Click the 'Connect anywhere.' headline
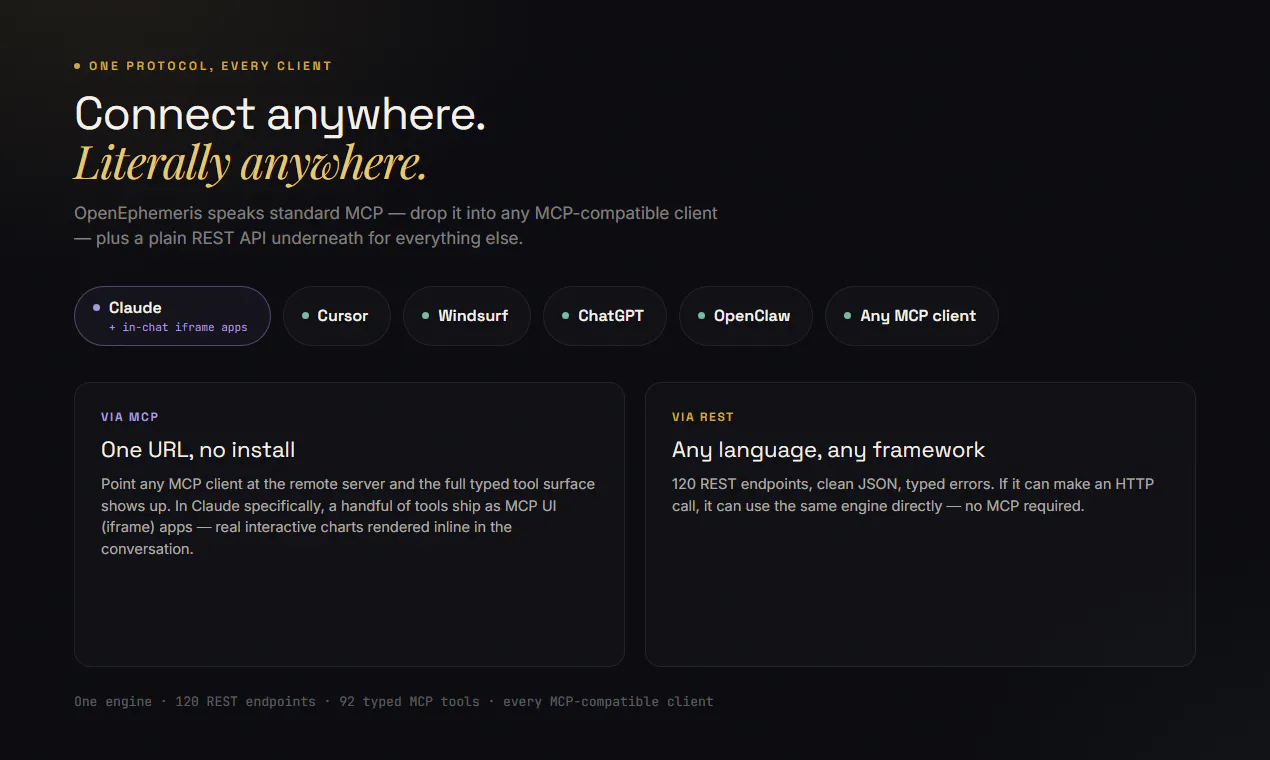The image size is (1270, 760). [x=280, y=114]
